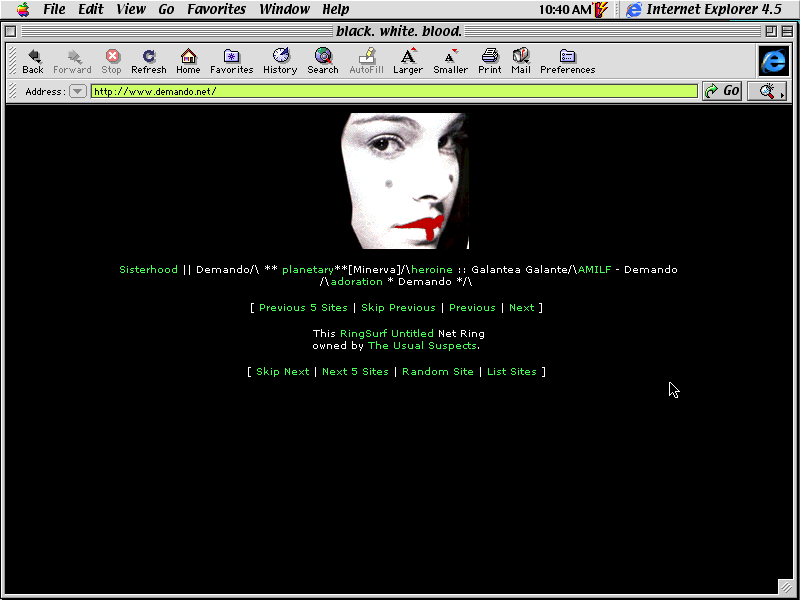The width and height of the screenshot is (800, 600).
Task: Click the face image thumbnail
Action: [405, 181]
